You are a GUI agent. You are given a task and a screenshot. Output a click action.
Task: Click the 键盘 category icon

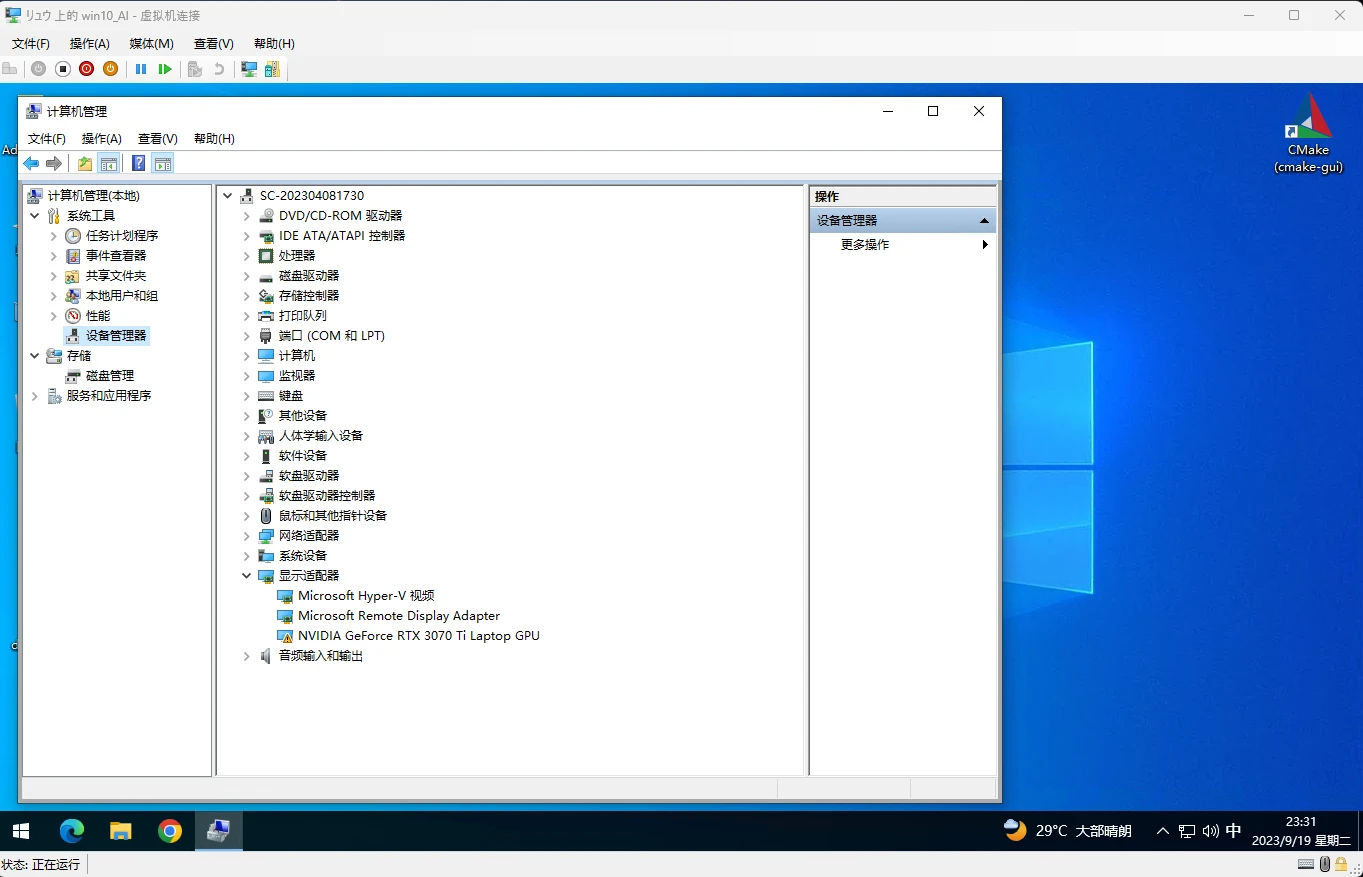[266, 396]
